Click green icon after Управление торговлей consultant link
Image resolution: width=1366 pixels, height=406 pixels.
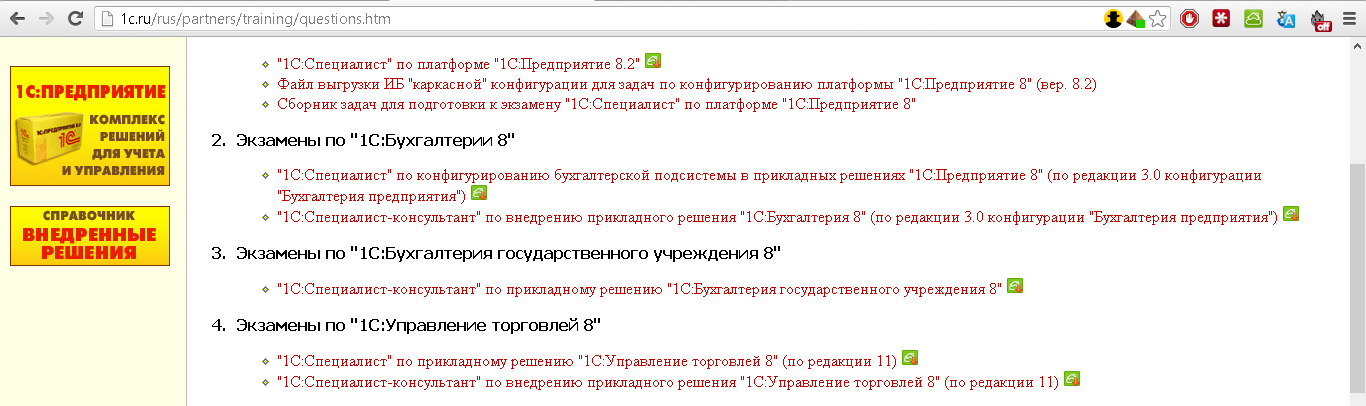coord(1071,379)
